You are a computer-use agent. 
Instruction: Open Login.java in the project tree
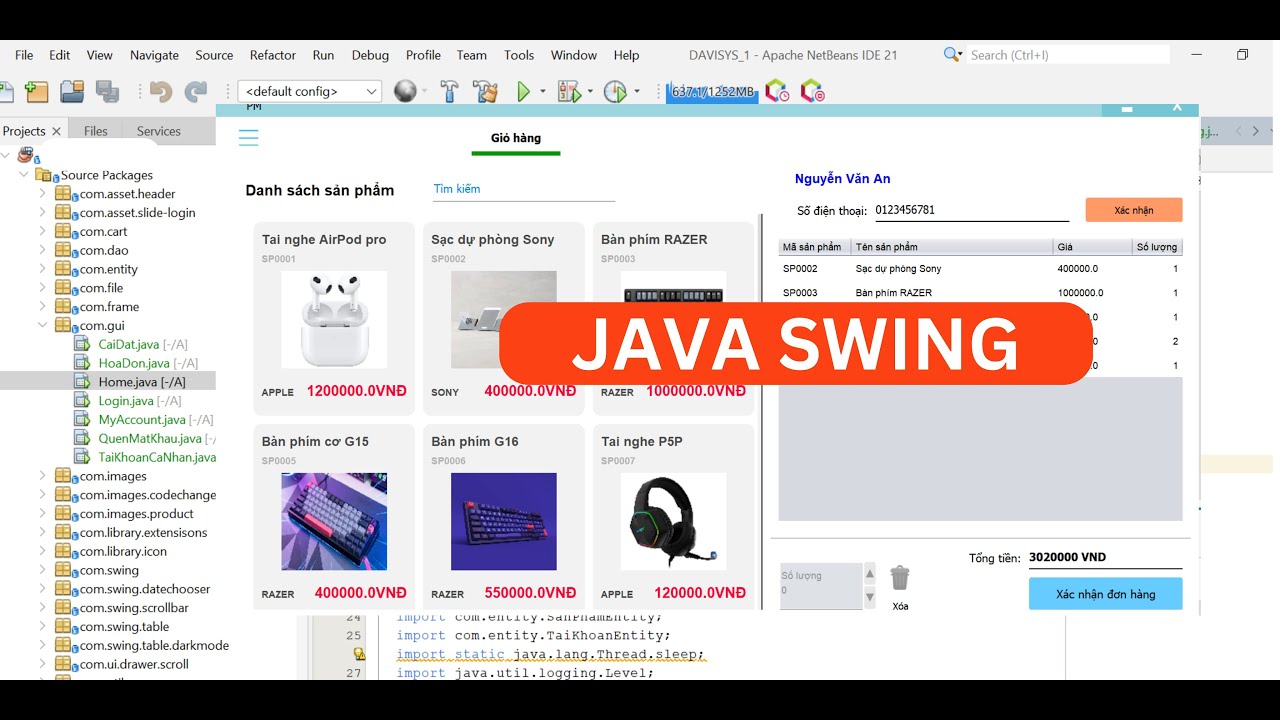click(x=126, y=401)
